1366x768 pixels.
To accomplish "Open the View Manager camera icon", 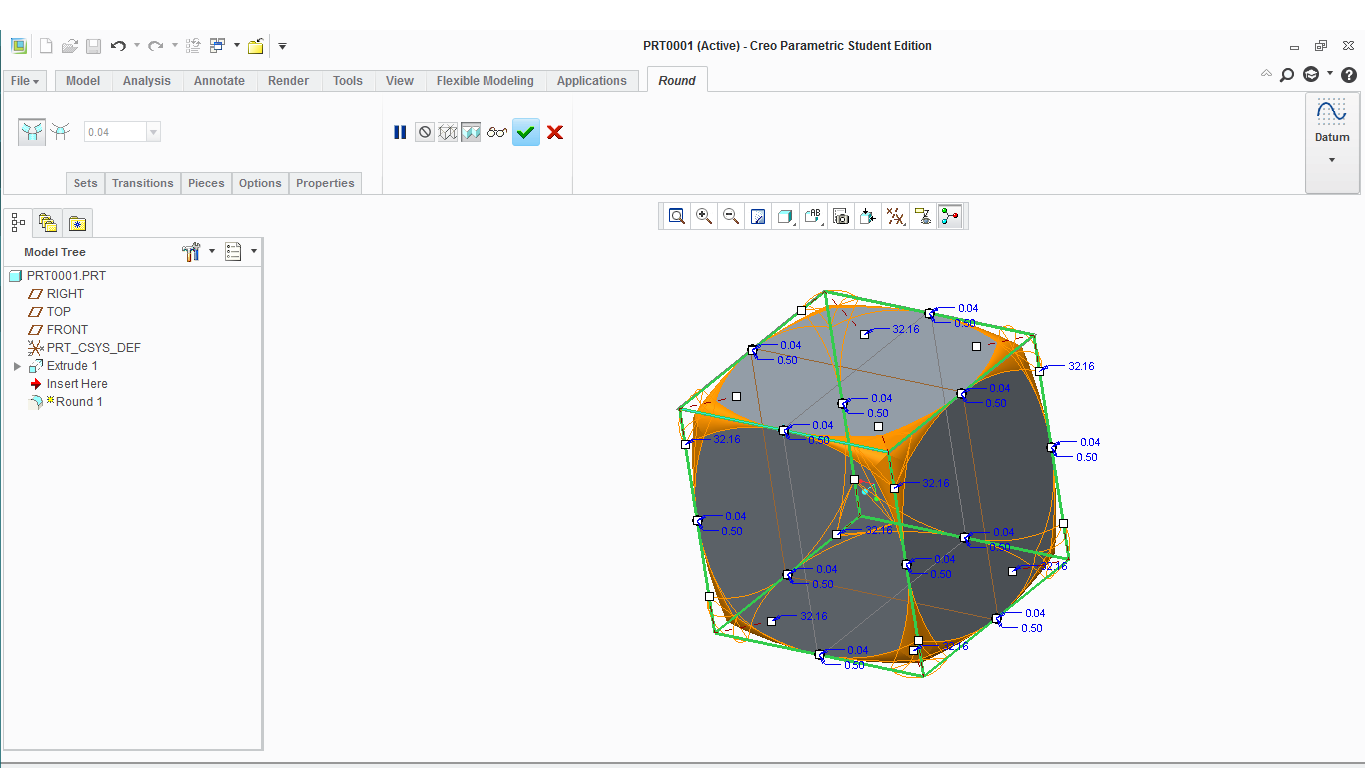I will click(841, 216).
